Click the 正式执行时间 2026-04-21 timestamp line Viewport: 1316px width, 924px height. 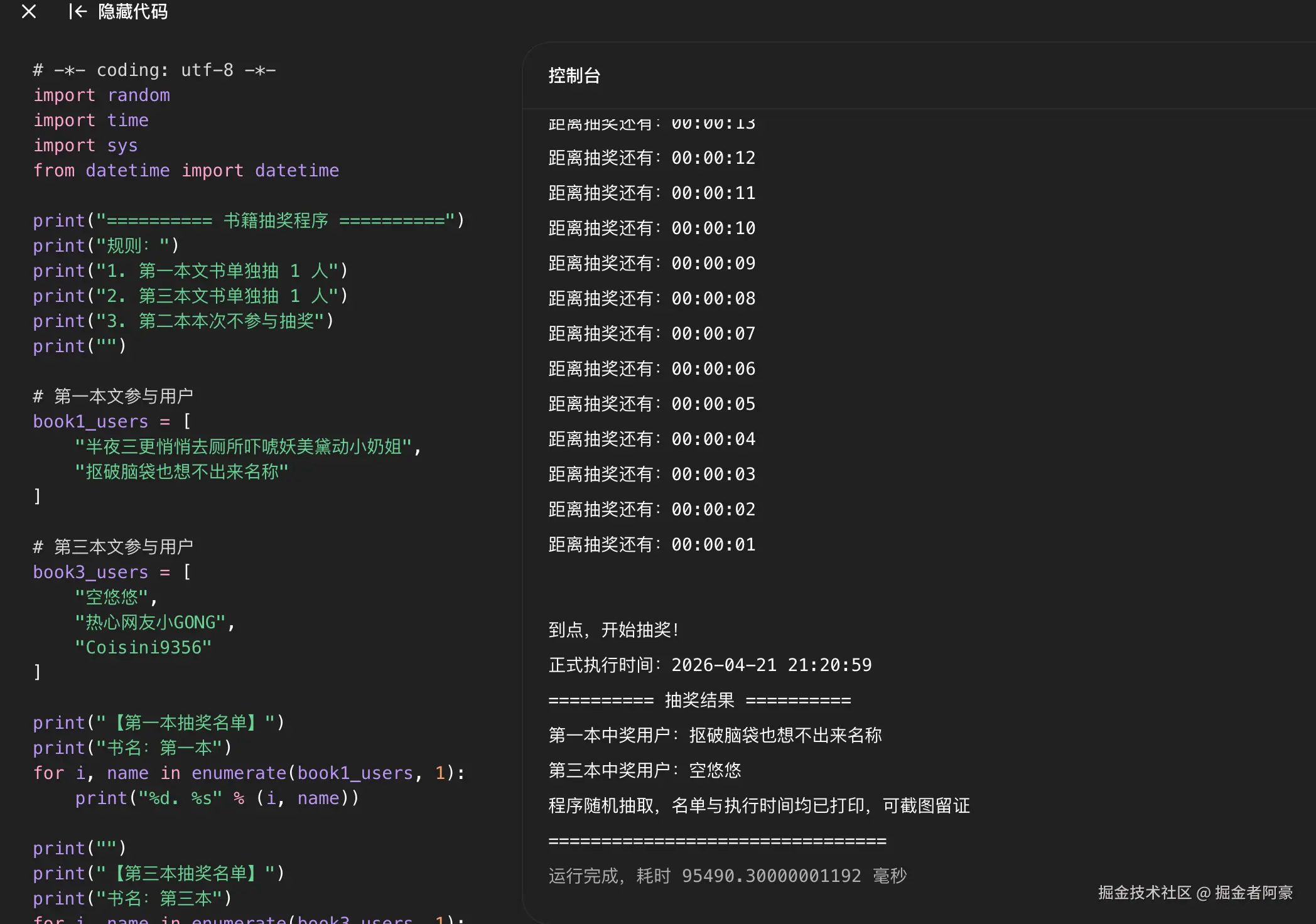click(710, 665)
